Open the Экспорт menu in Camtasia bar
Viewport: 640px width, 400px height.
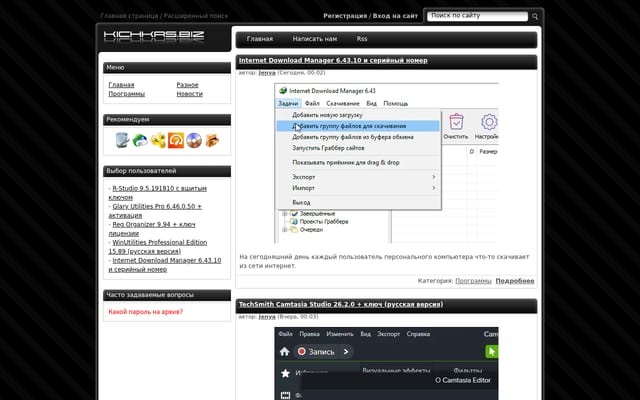tap(389, 334)
